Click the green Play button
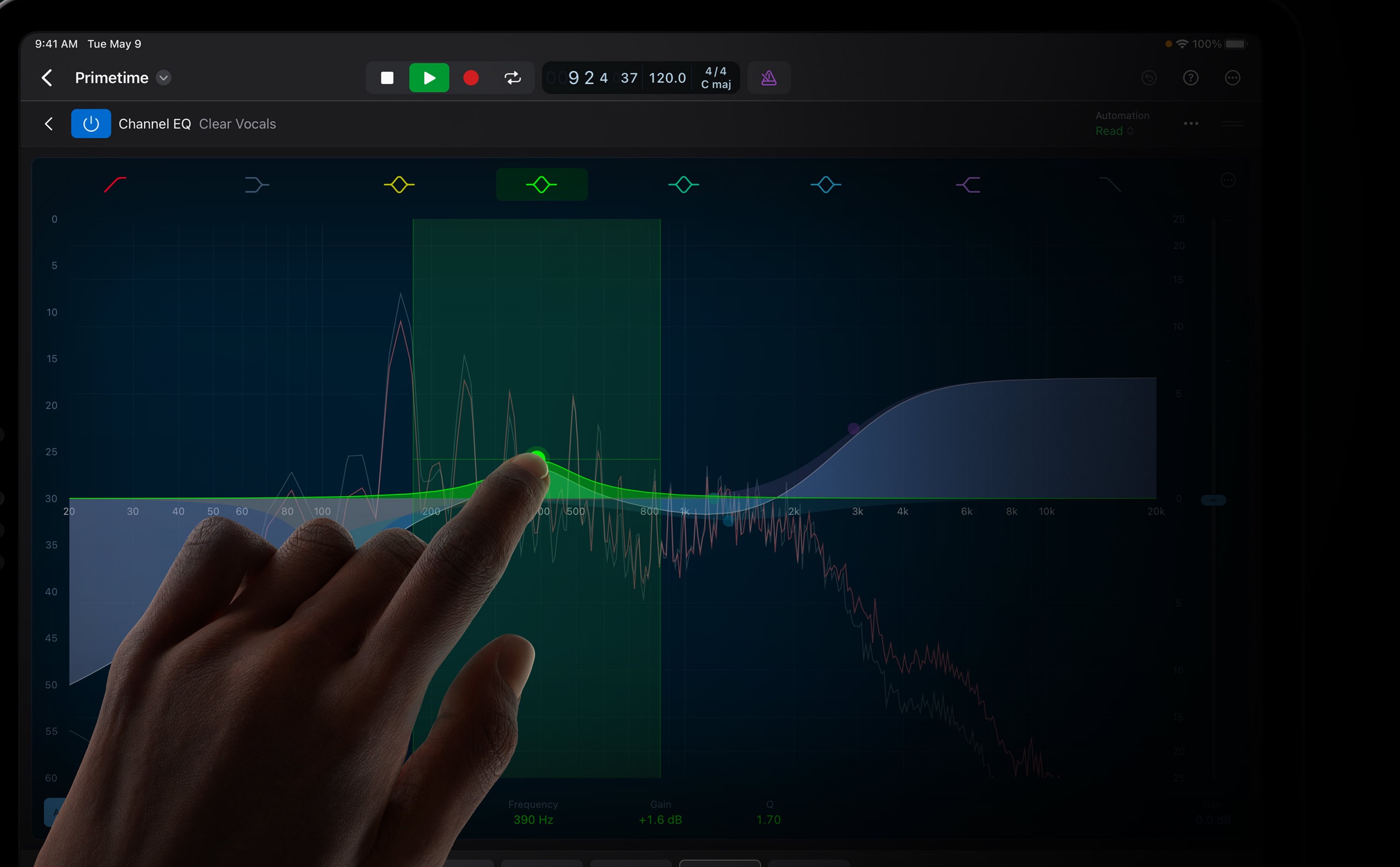 (x=429, y=78)
